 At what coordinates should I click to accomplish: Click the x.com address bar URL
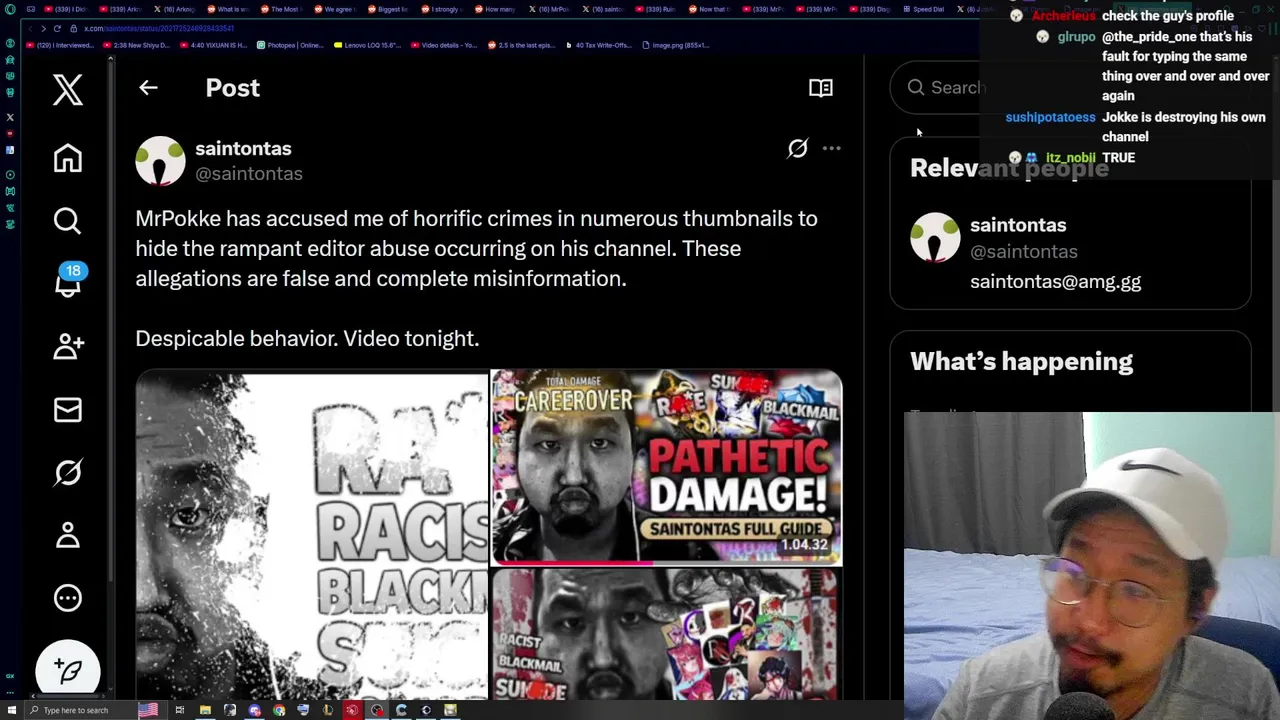pyautogui.click(x=159, y=29)
